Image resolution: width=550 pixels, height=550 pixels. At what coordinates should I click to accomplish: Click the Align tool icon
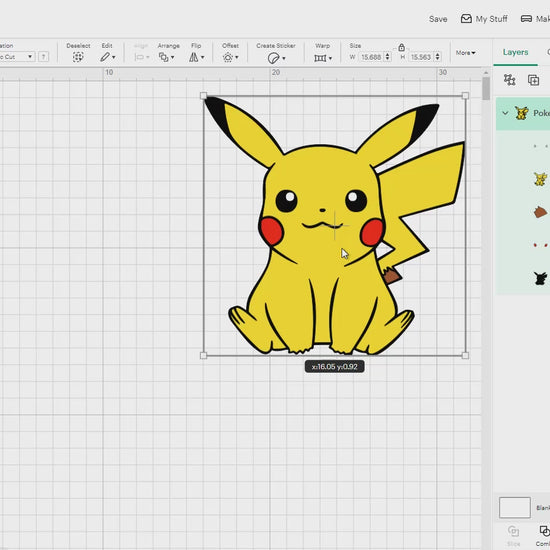tap(139, 57)
